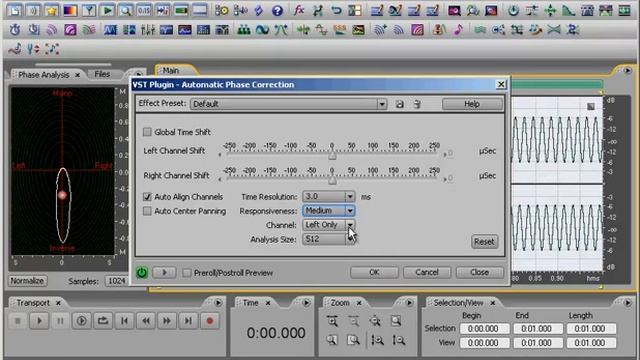
Task: Click the Transport panel play button
Action: tap(39, 321)
